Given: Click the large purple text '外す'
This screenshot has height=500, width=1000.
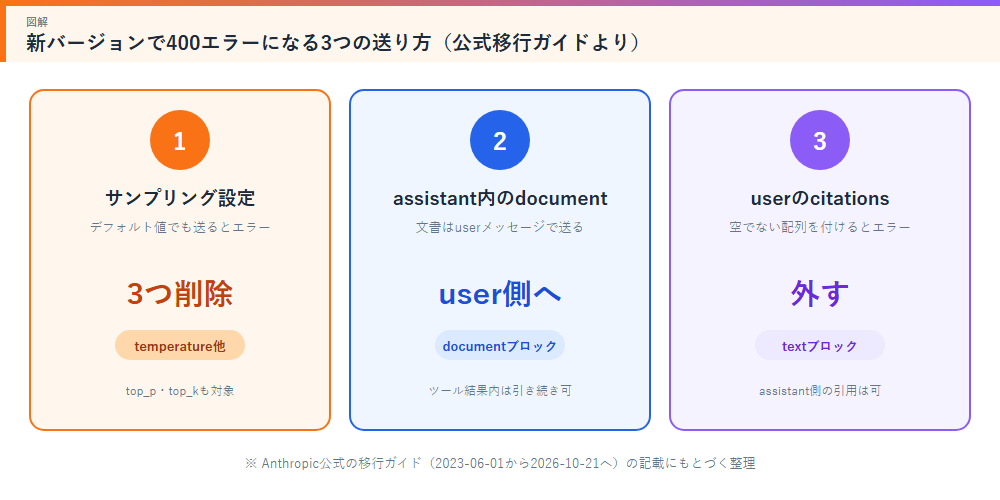Looking at the screenshot, I should pyautogui.click(x=820, y=294).
